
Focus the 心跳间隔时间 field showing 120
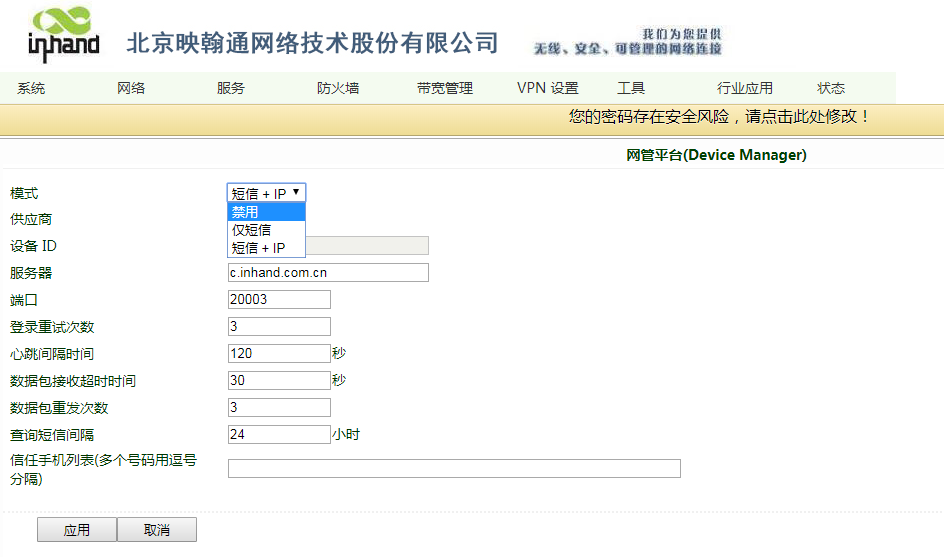pos(279,353)
